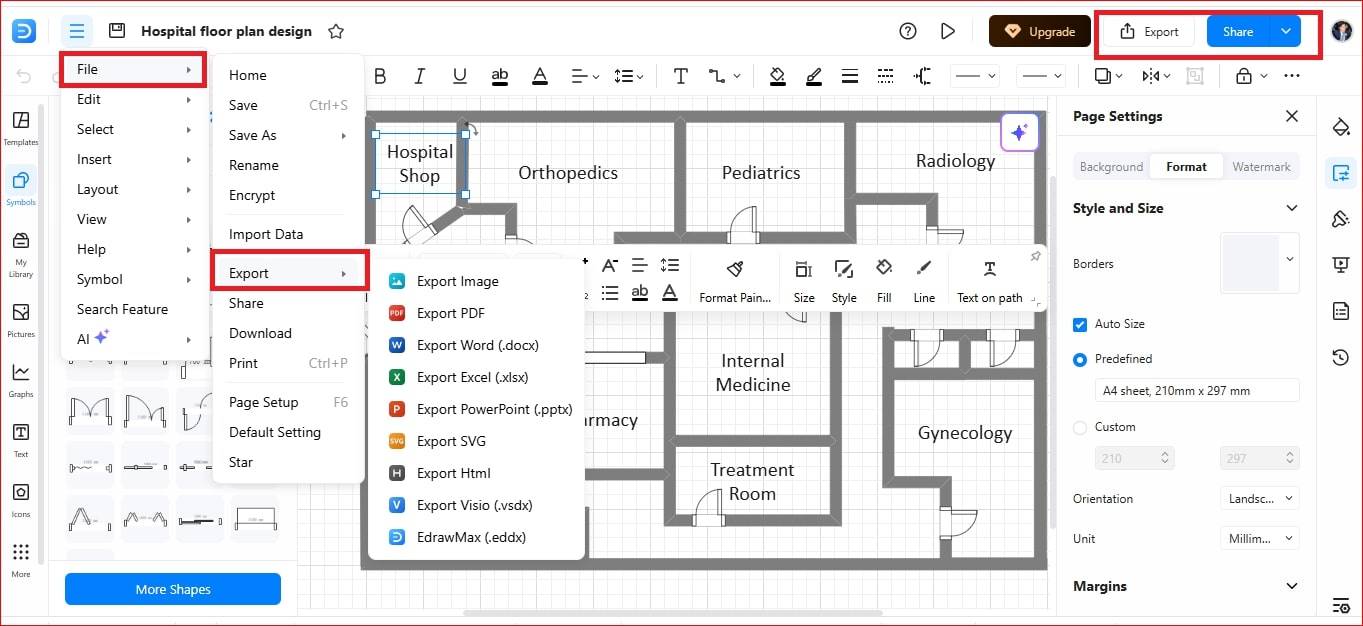Open the Unit dropdown
The width and height of the screenshot is (1363, 626).
tap(1259, 538)
